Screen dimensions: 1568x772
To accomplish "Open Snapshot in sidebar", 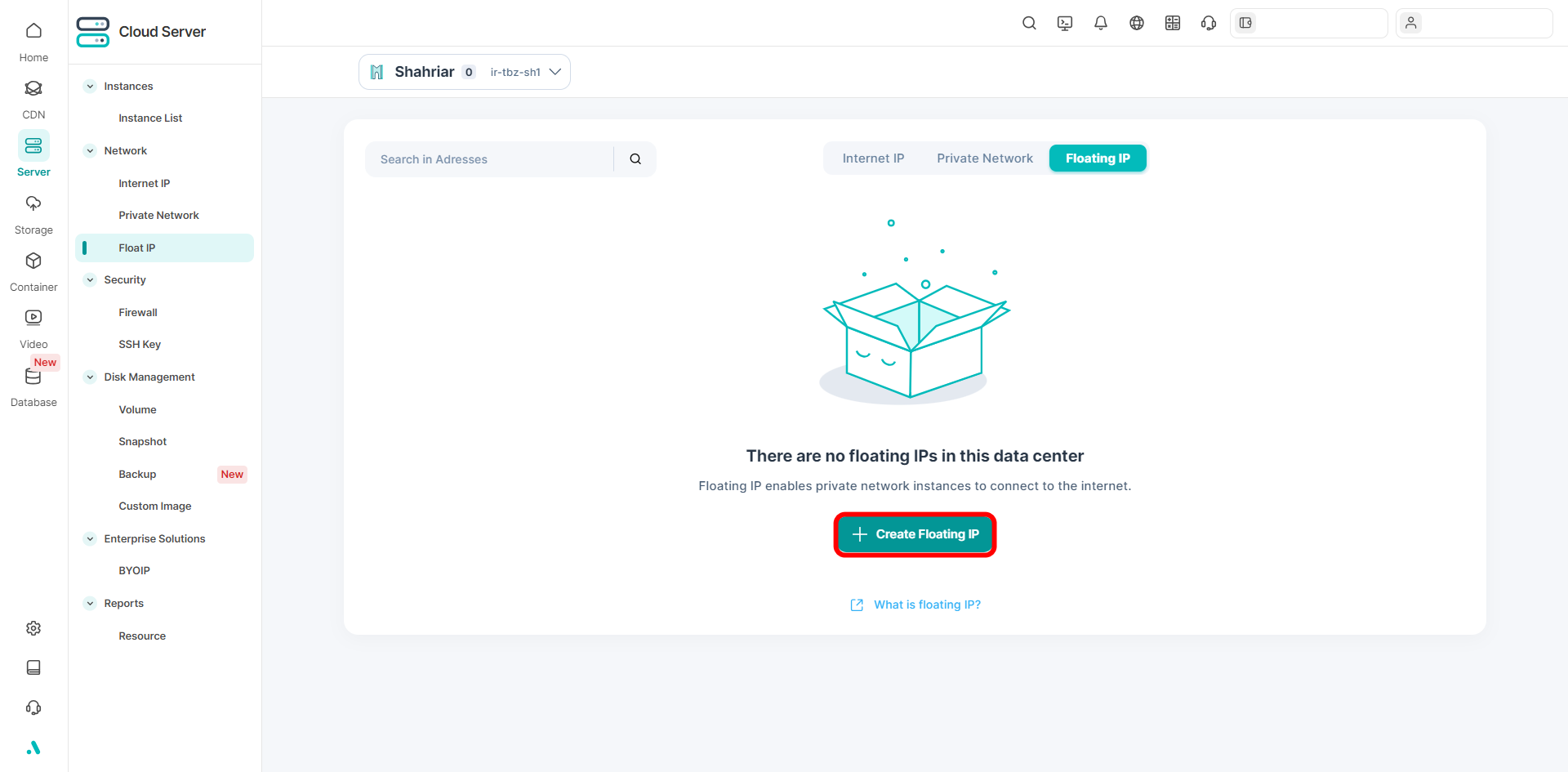I will pos(142,442).
